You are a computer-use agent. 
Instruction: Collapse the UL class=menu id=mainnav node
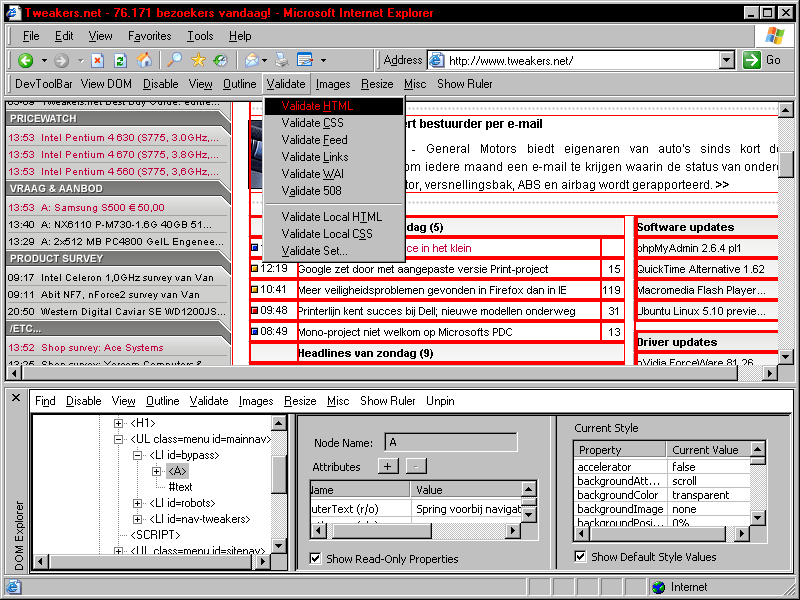[118, 439]
